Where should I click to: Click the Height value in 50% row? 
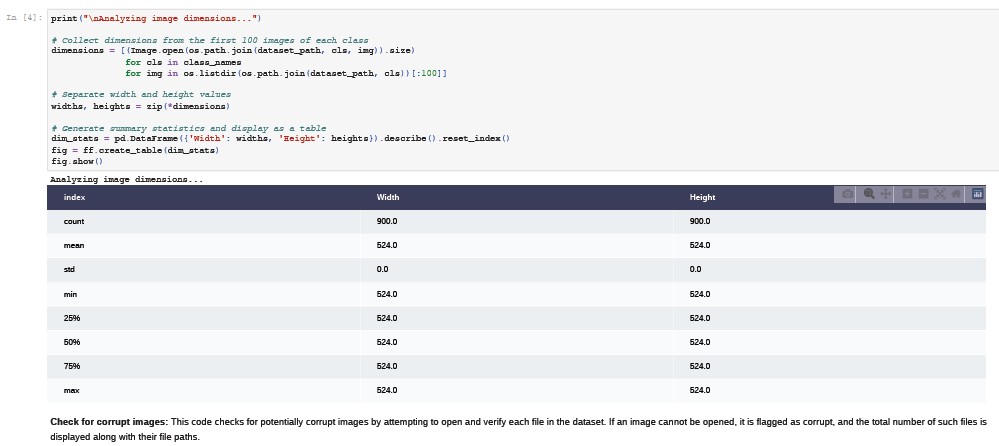point(700,342)
